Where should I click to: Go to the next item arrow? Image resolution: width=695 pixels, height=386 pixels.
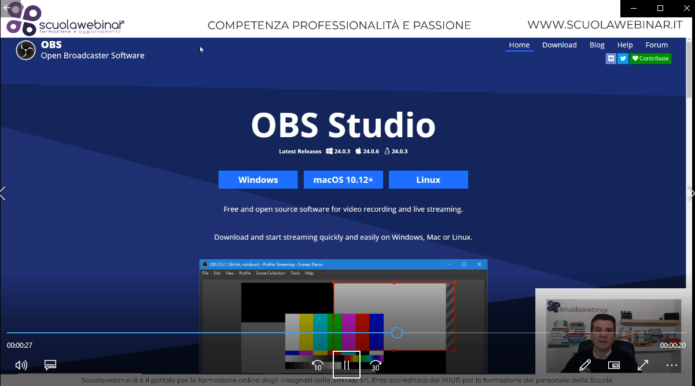point(691,193)
